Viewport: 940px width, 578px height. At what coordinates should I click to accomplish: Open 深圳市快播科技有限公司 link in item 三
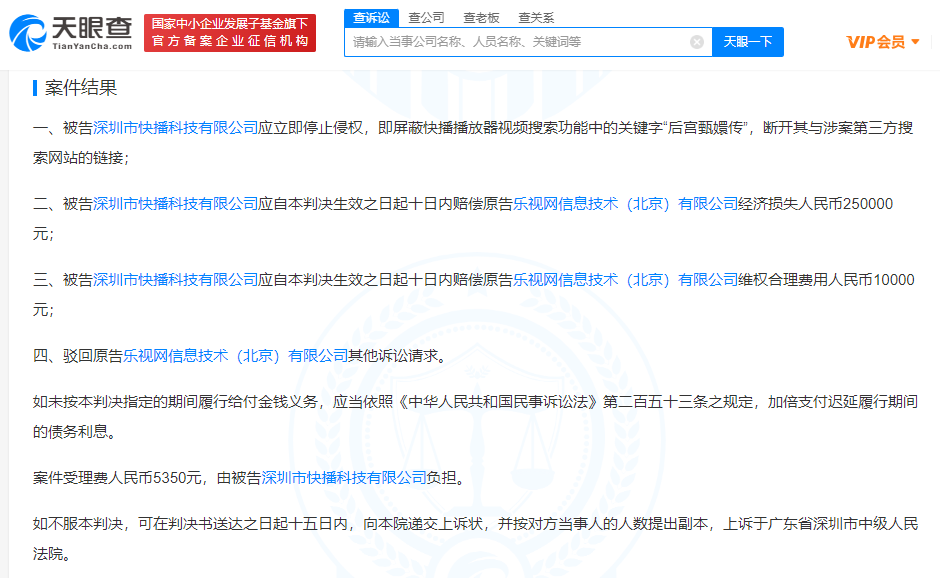coord(175,280)
